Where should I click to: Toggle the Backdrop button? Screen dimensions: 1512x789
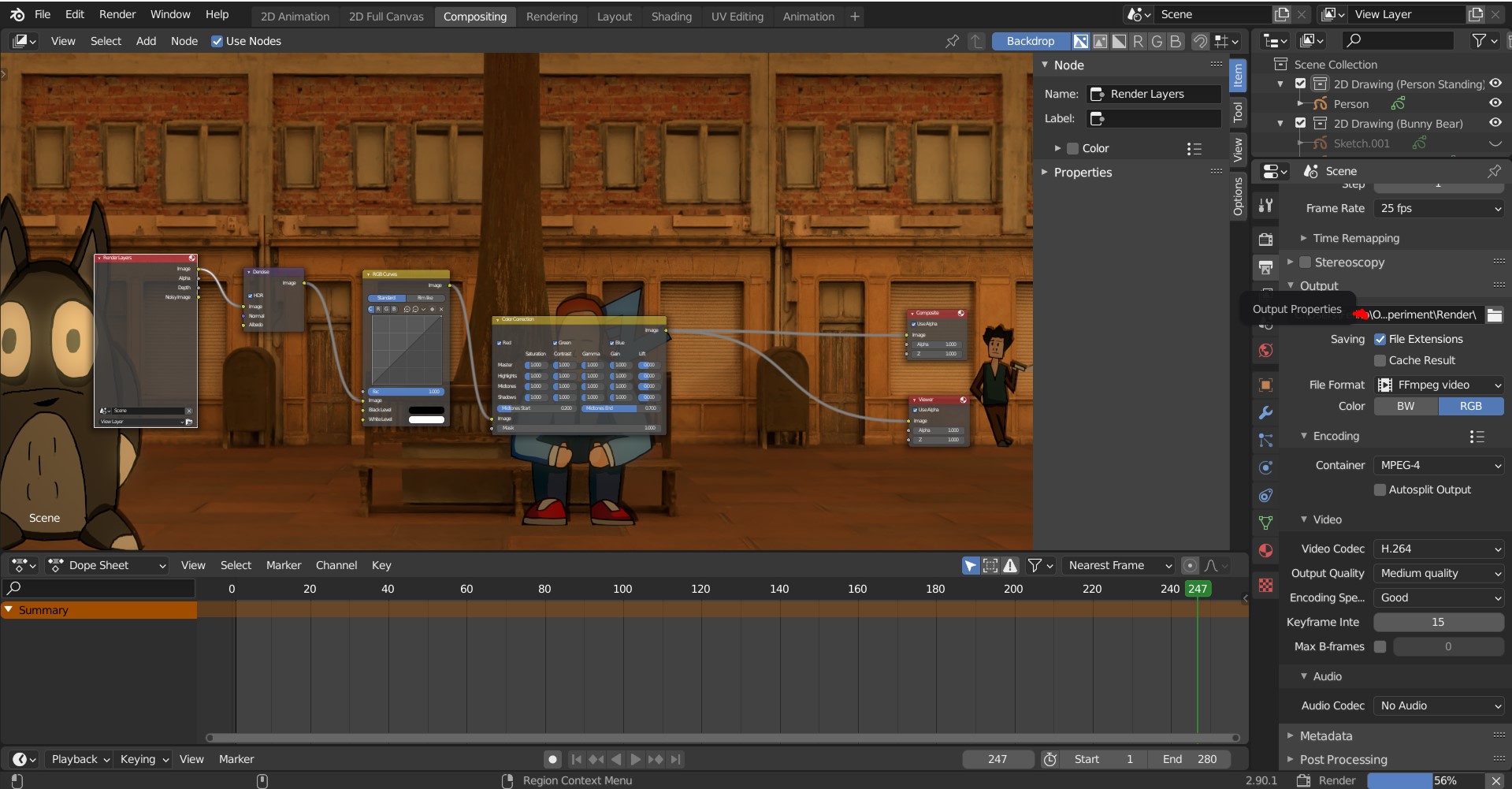1030,41
